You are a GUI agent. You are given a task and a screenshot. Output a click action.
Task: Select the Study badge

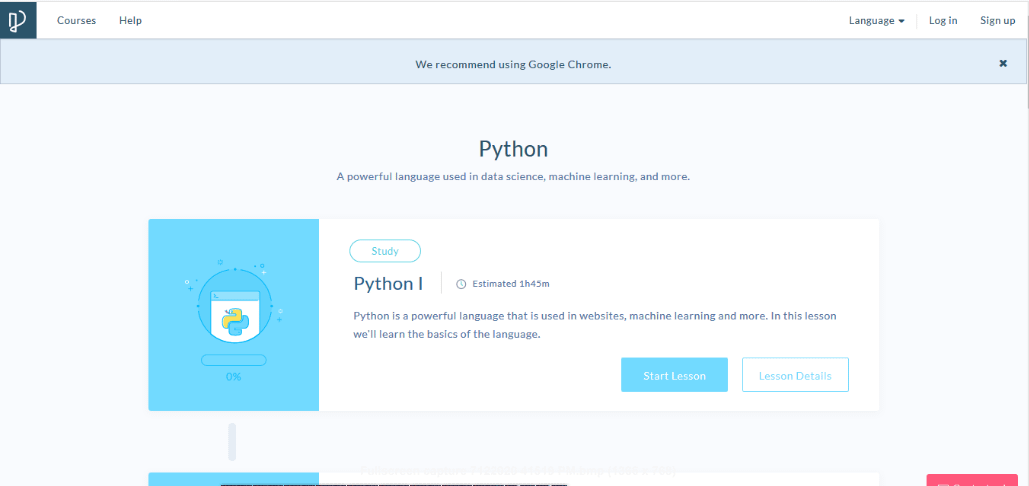385,251
